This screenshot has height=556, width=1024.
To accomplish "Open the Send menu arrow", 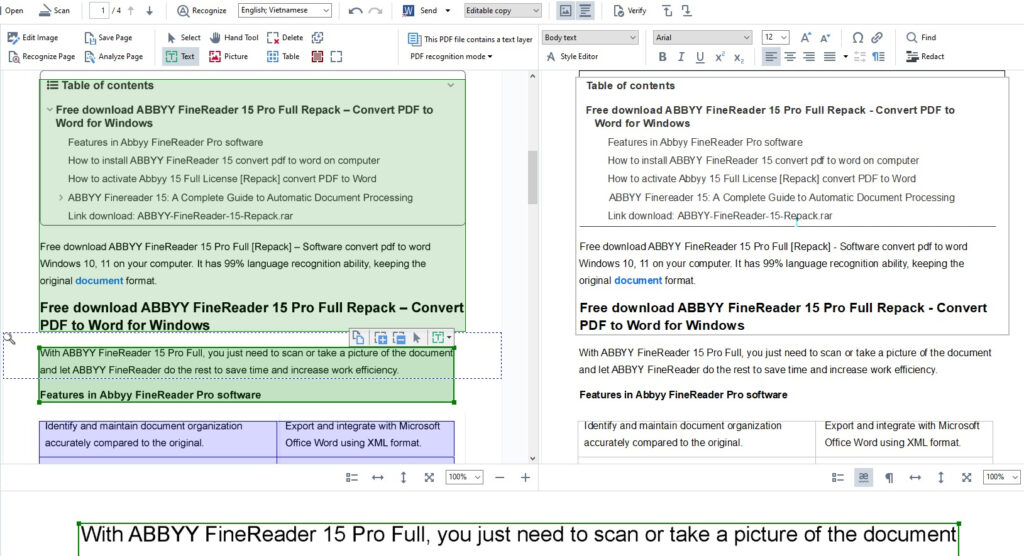I will point(447,11).
